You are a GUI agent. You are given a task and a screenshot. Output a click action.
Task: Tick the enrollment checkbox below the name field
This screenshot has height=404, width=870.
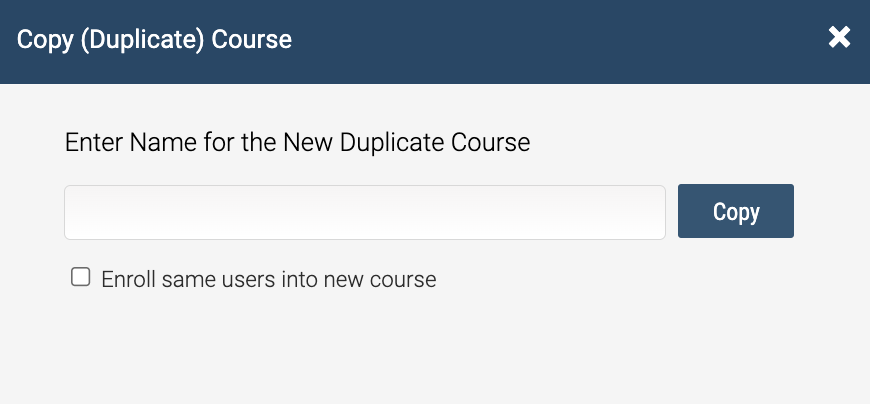coord(80,277)
